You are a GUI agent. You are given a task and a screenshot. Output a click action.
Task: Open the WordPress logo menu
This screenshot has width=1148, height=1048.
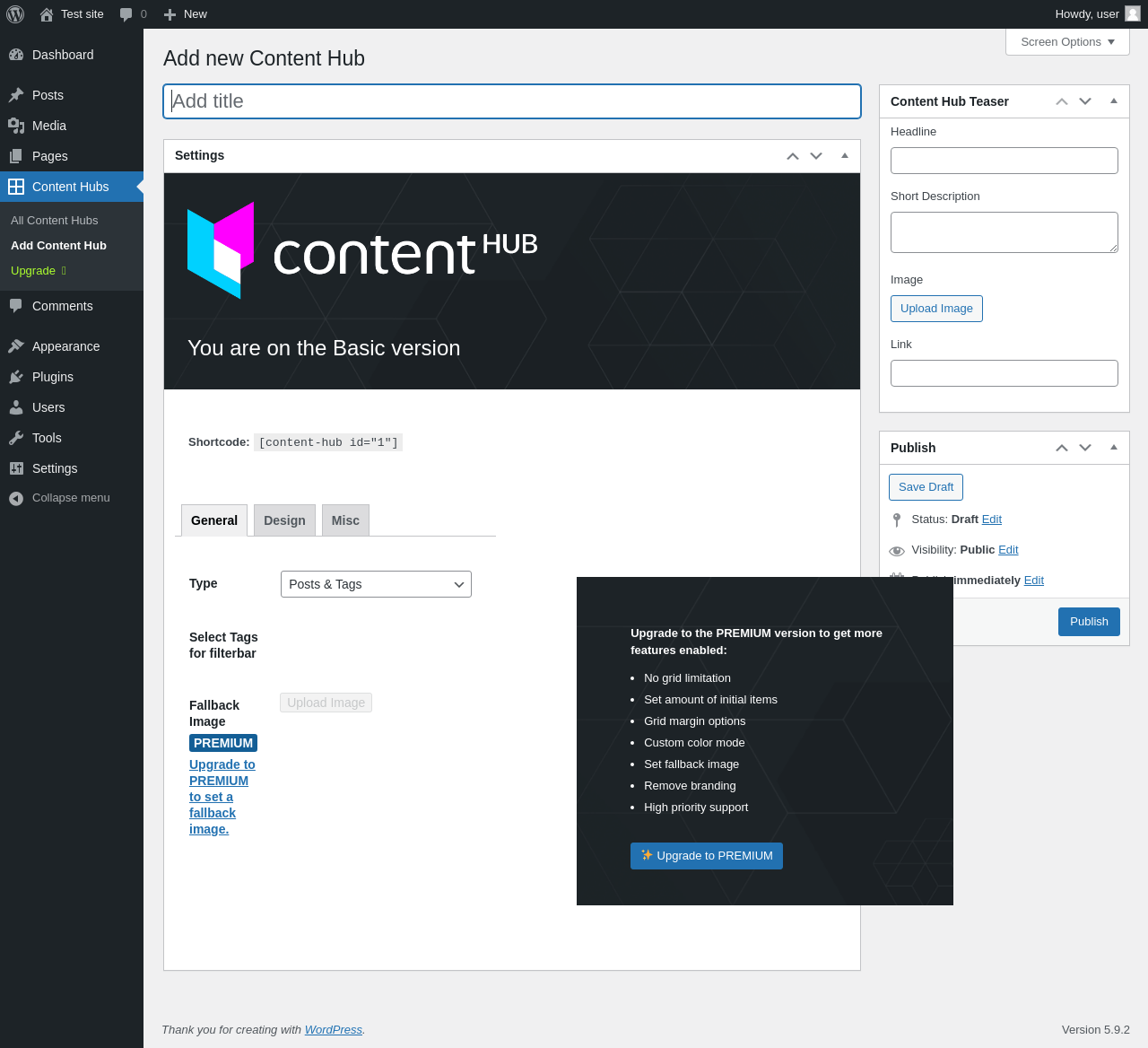click(15, 14)
